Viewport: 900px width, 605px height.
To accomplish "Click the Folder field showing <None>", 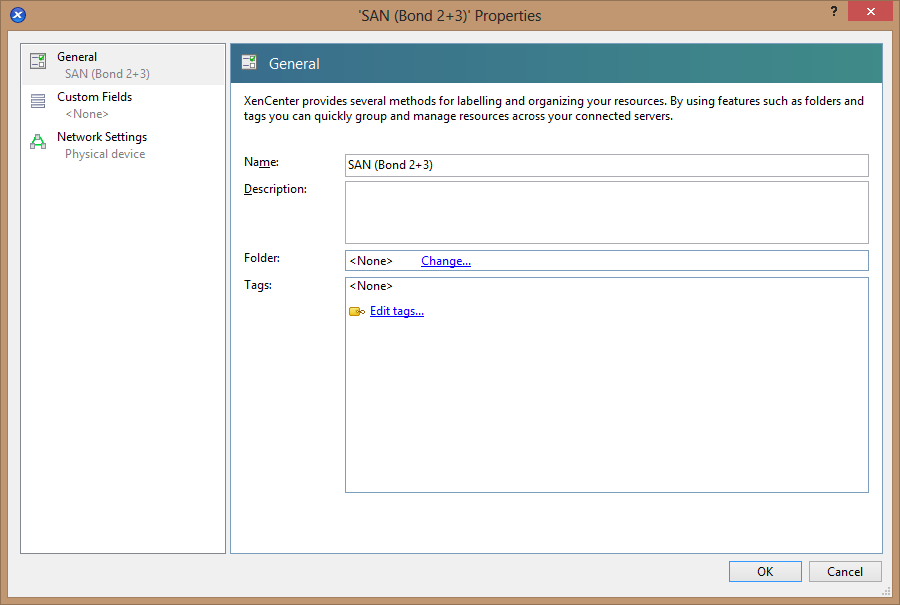I will point(370,261).
